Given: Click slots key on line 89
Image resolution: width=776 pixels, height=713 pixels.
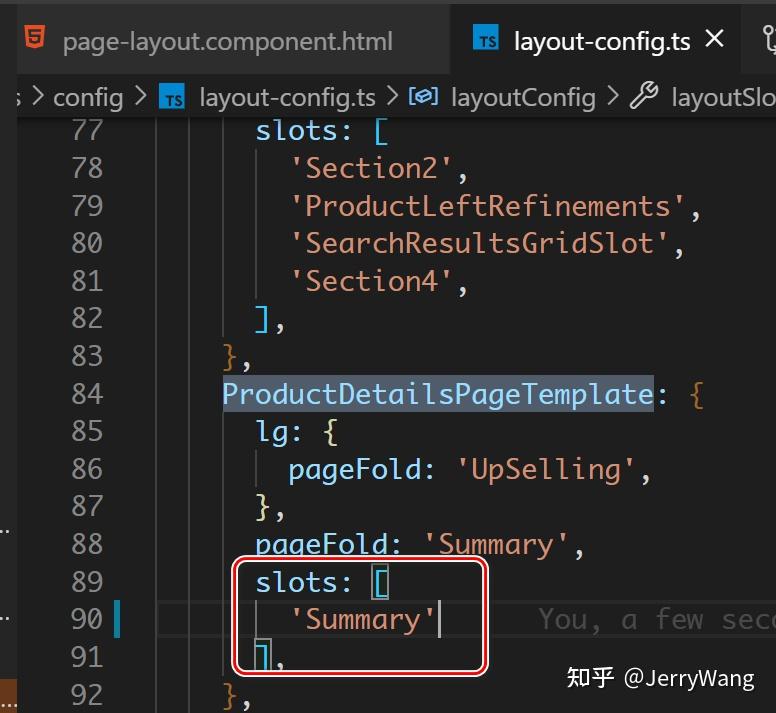Looking at the screenshot, I should click(x=296, y=582).
